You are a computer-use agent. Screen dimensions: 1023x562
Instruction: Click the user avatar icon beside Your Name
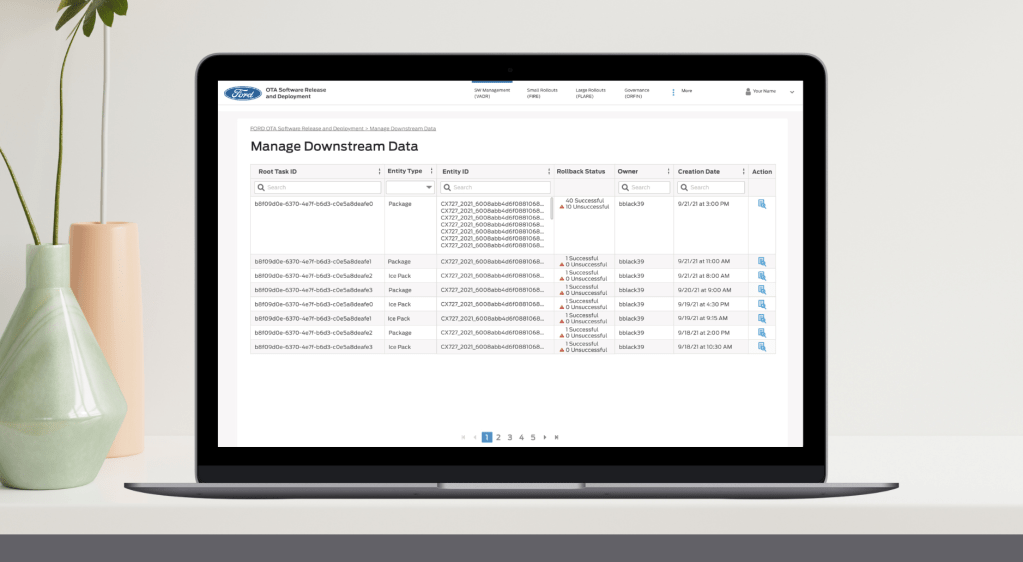click(748, 91)
